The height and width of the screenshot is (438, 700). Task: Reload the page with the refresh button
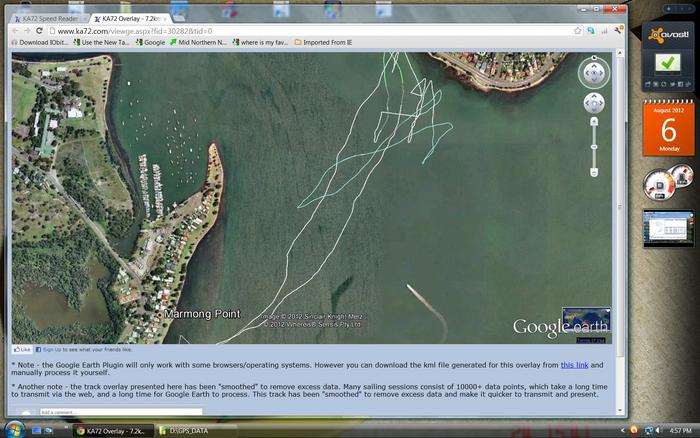(x=47, y=31)
